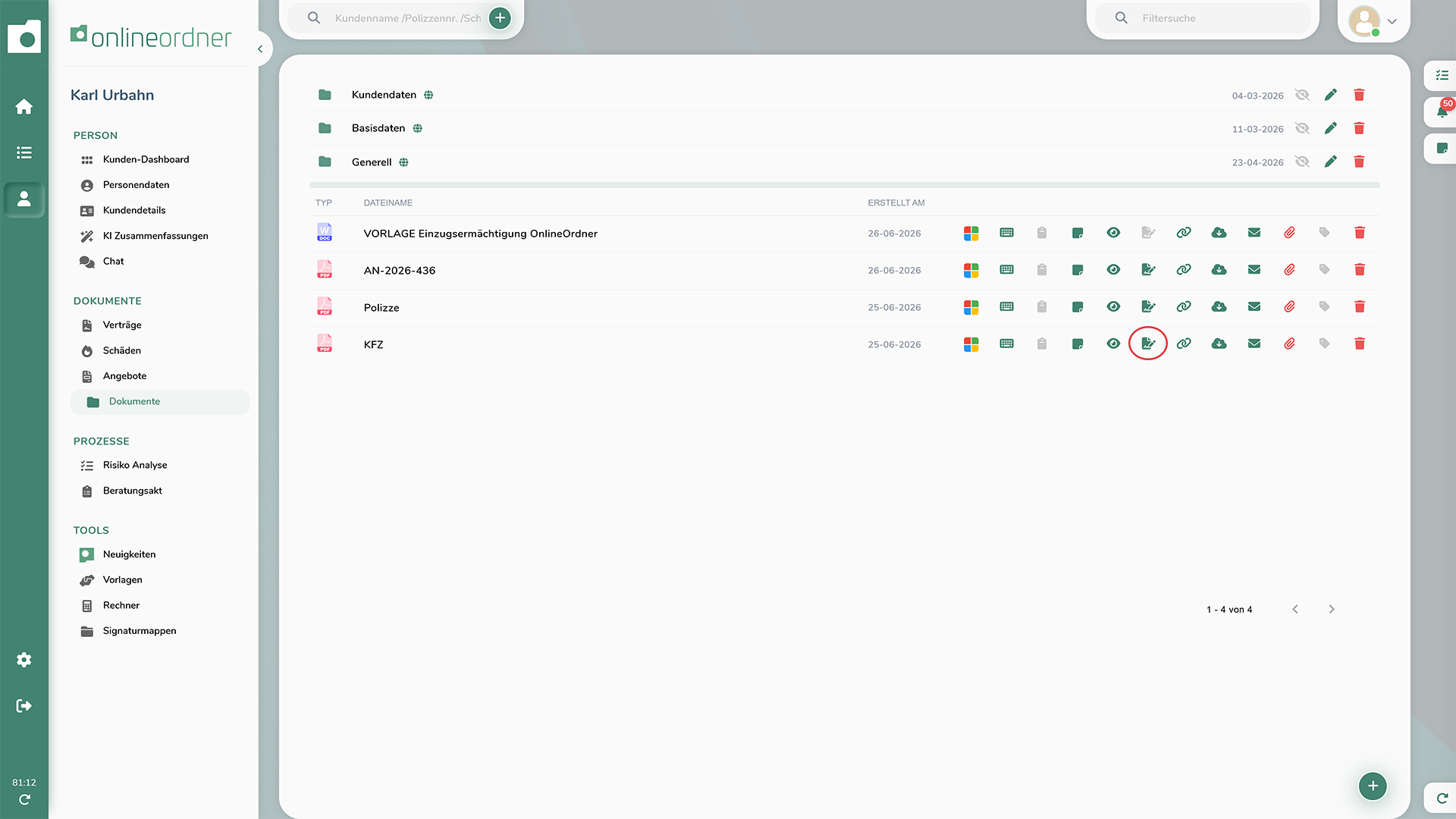
Task: Edit the Kundendaten folder
Action: (1331, 95)
